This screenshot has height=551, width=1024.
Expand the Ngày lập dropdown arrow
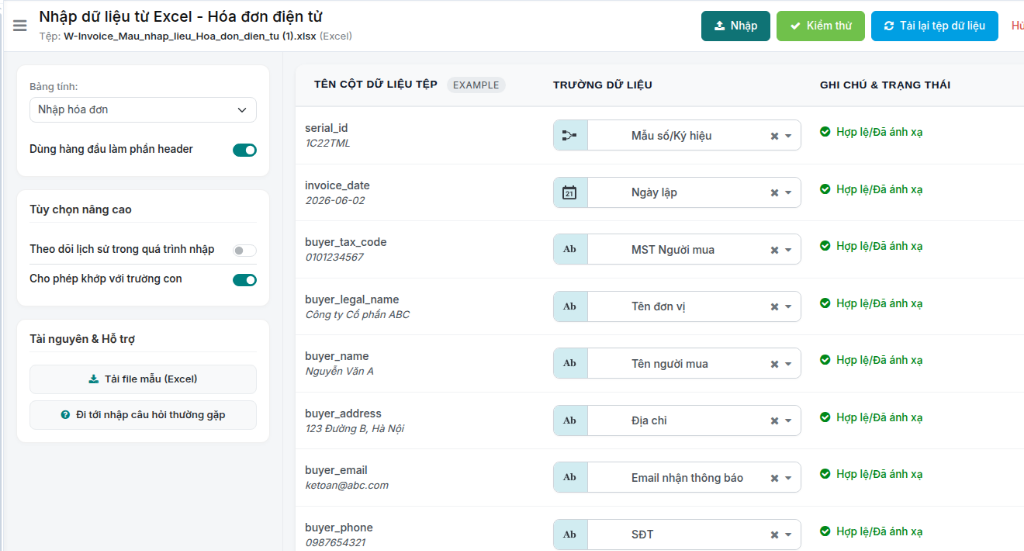click(x=788, y=193)
